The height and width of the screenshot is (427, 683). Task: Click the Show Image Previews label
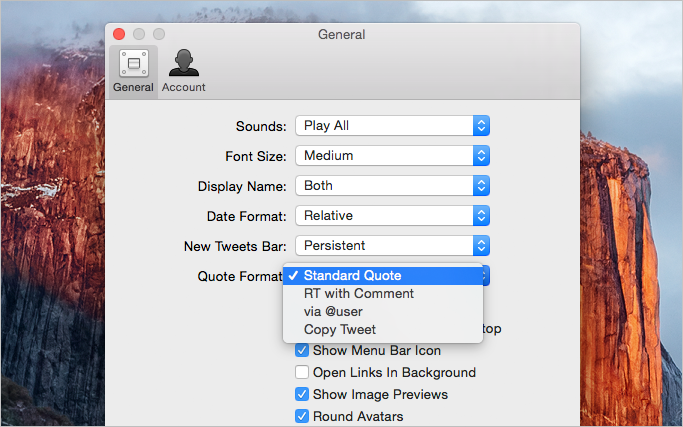[380, 395]
